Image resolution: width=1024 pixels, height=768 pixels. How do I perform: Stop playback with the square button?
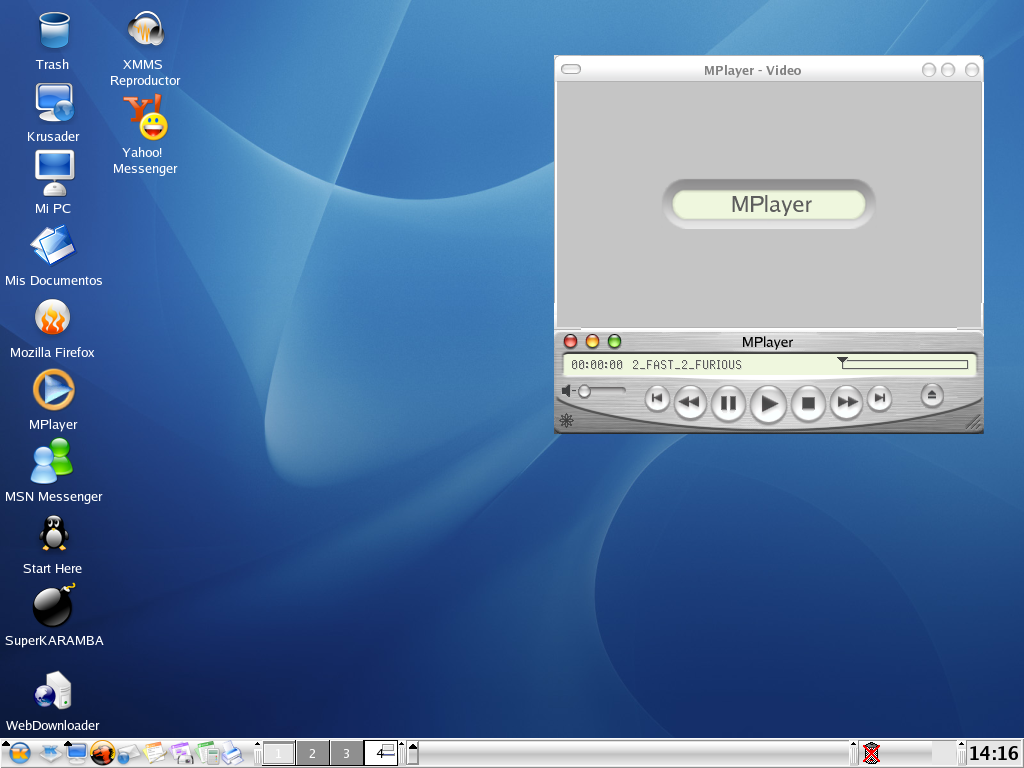[808, 404]
